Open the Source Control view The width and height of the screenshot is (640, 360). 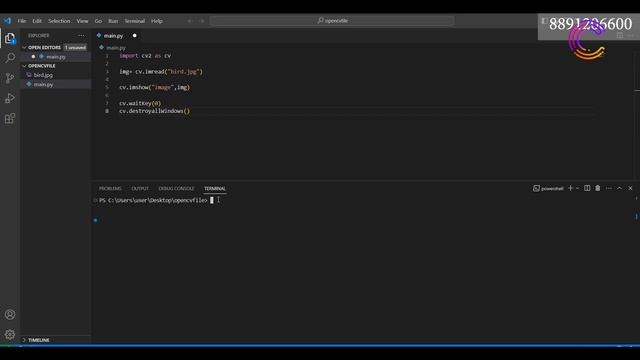pyautogui.click(x=10, y=78)
